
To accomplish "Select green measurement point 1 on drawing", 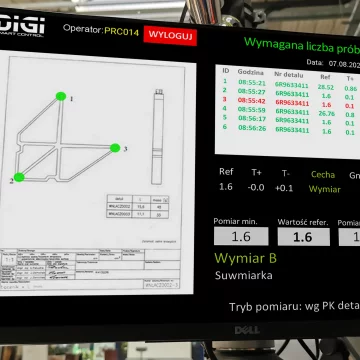I will [61, 96].
